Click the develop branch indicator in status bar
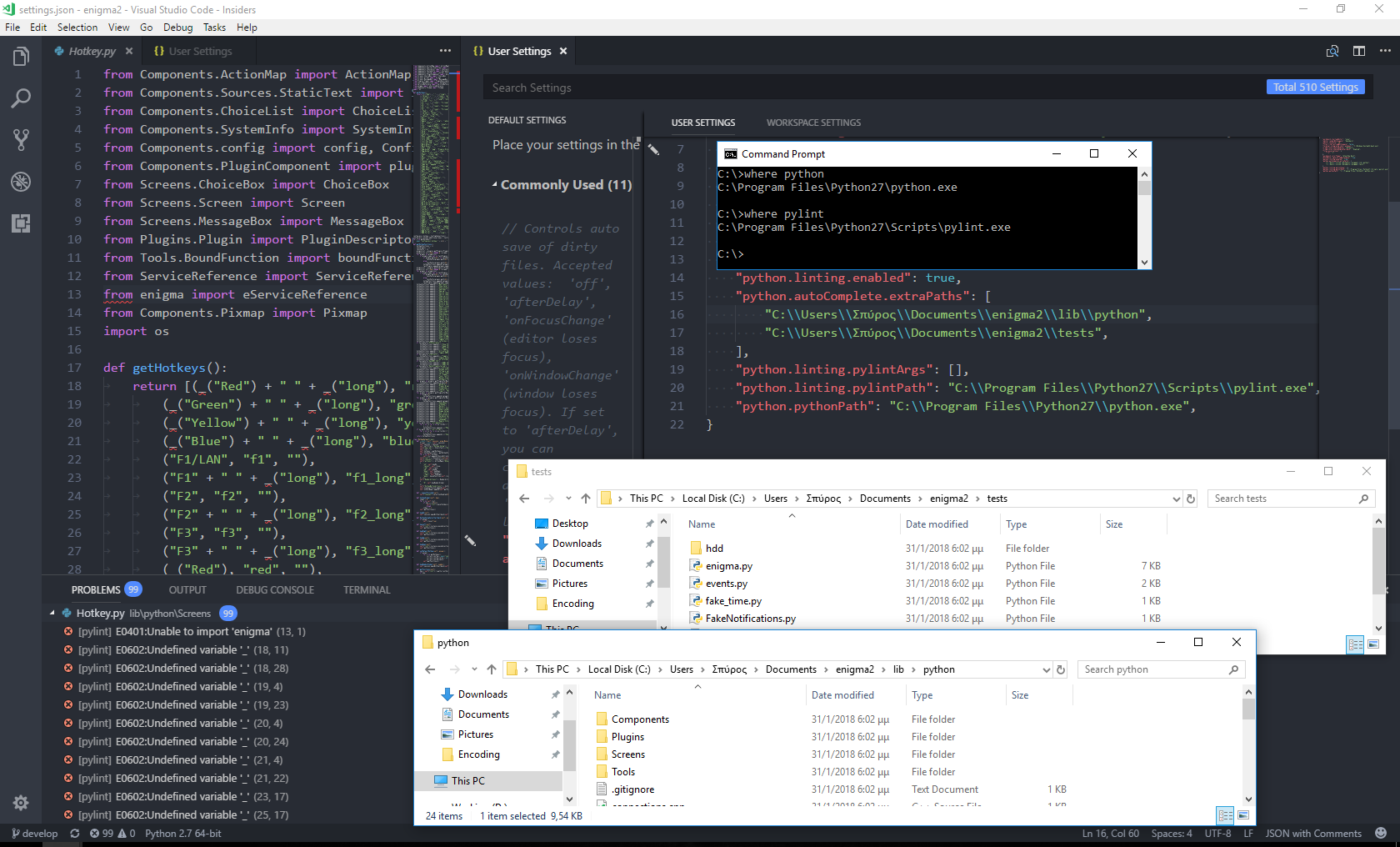 tap(34, 833)
